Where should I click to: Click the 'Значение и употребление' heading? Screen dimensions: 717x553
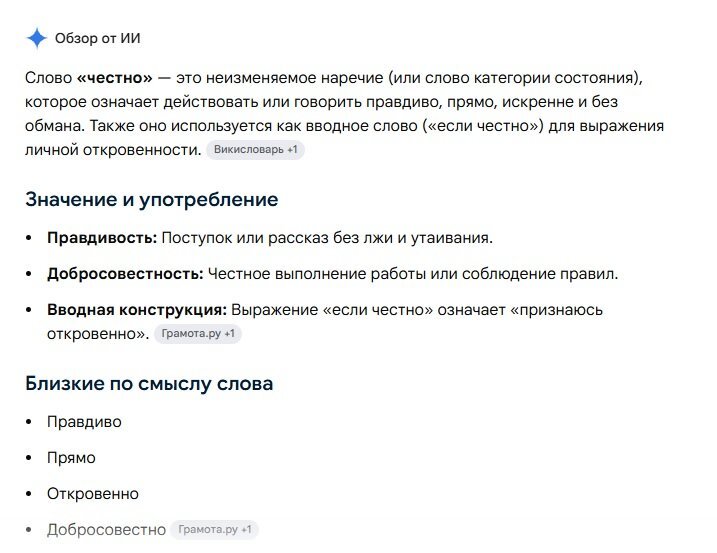pos(152,199)
